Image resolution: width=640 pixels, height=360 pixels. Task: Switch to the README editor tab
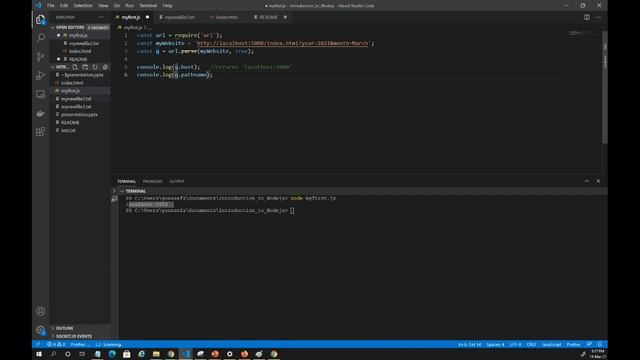point(269,17)
